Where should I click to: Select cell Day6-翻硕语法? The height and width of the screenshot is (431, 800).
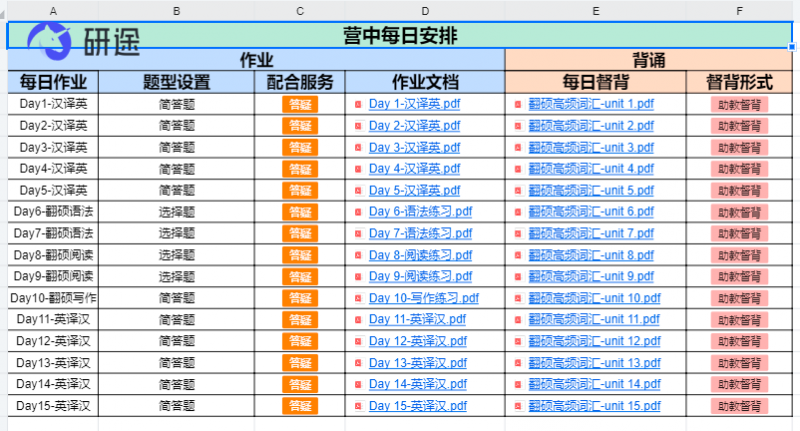point(53,212)
